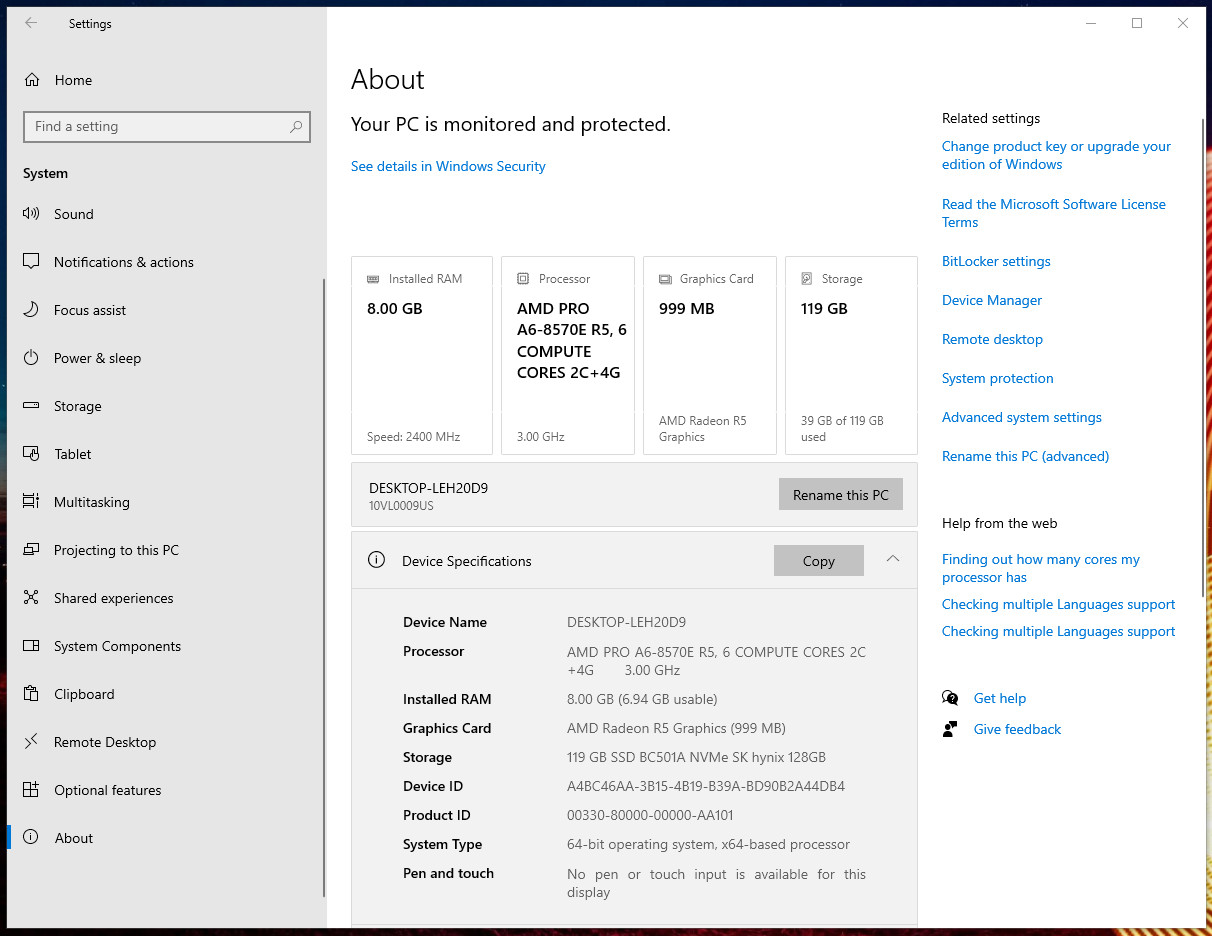Collapse the Device Specifications section

click(893, 559)
